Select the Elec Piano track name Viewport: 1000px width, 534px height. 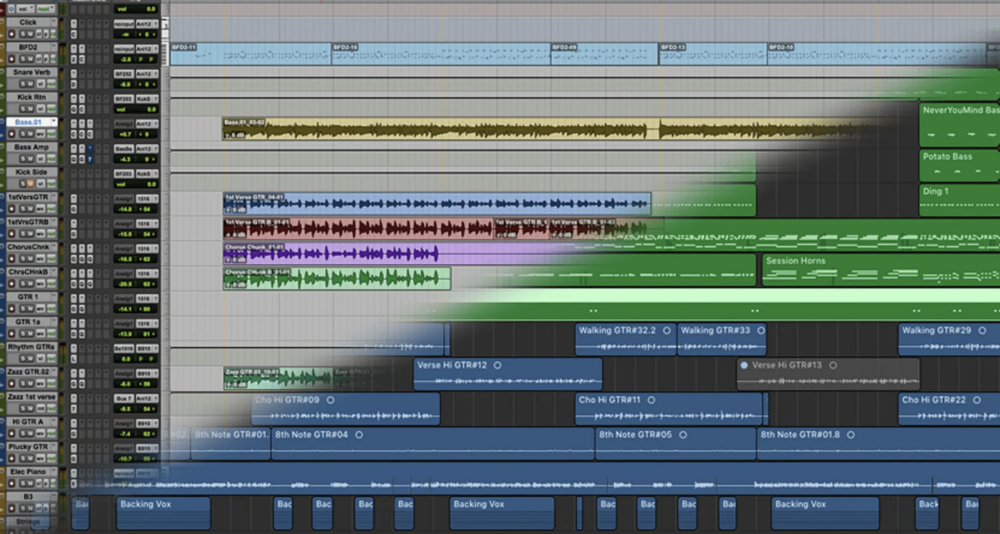[x=27, y=471]
